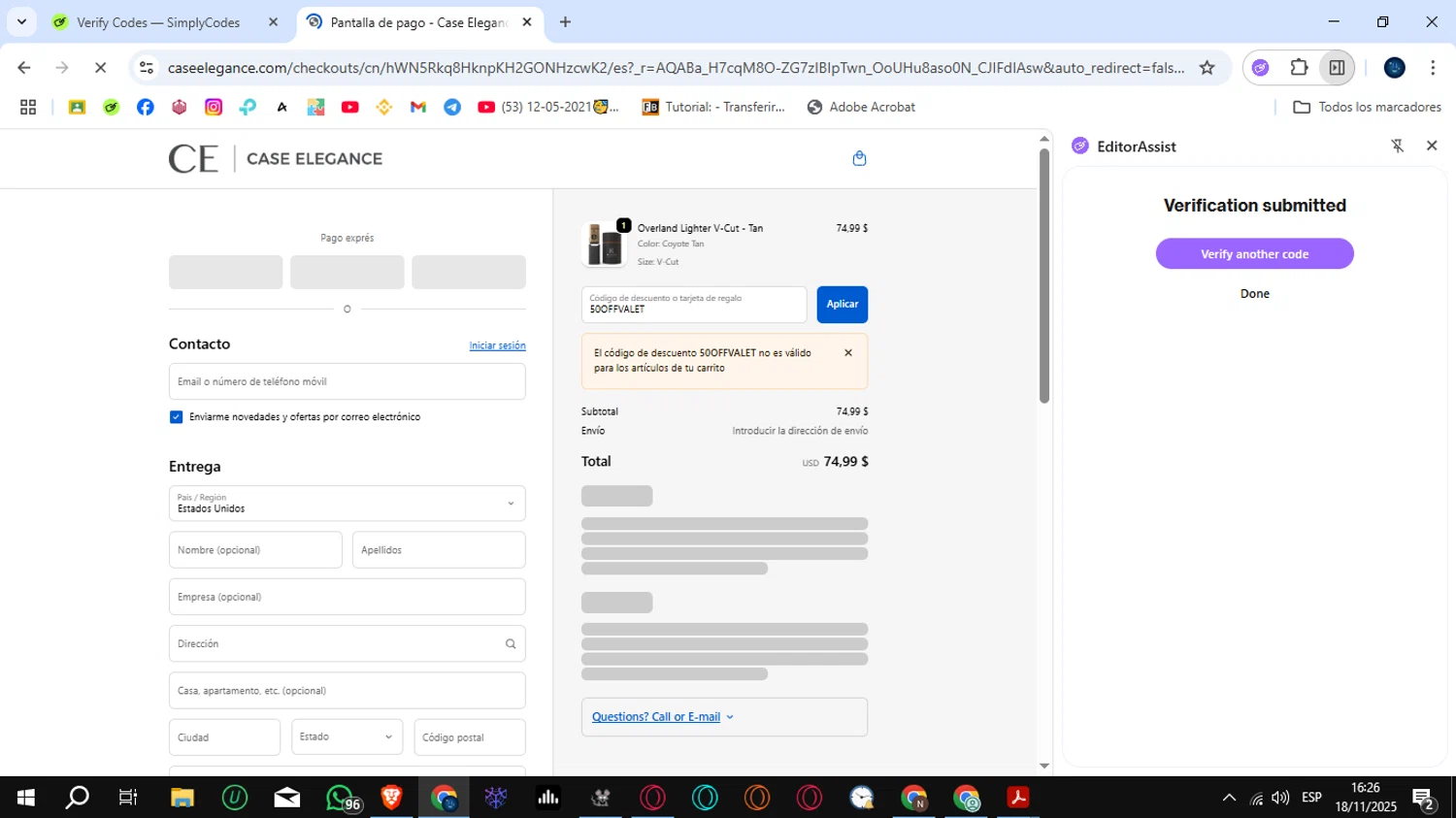Open the País / Región dropdown
Viewport: 1456px width, 818px height.
pos(347,504)
